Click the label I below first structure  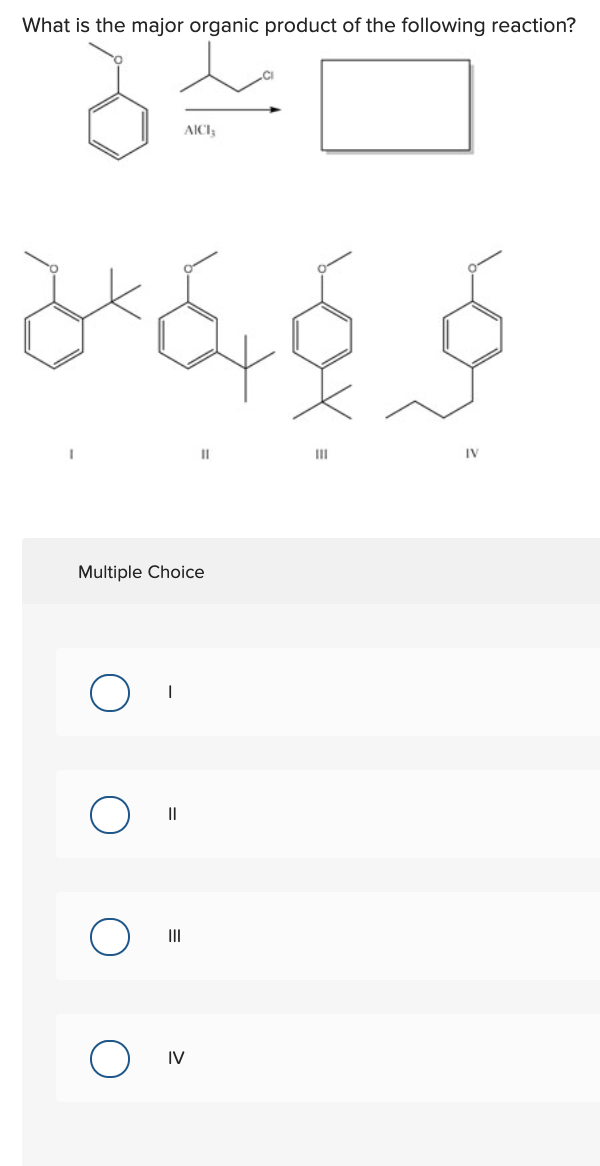click(x=69, y=454)
